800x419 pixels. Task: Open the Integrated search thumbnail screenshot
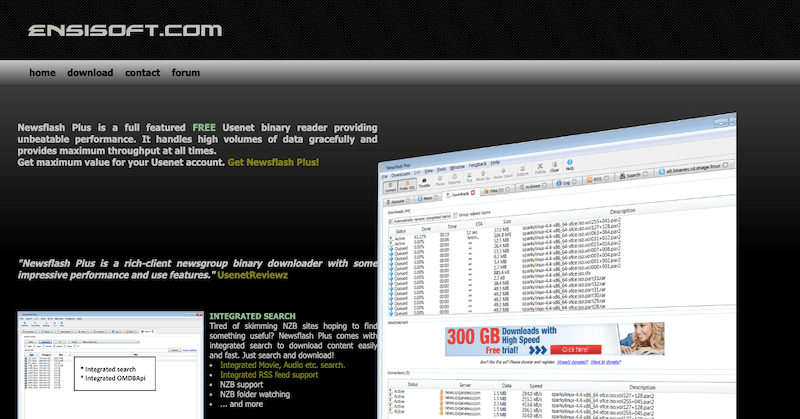tap(110, 365)
